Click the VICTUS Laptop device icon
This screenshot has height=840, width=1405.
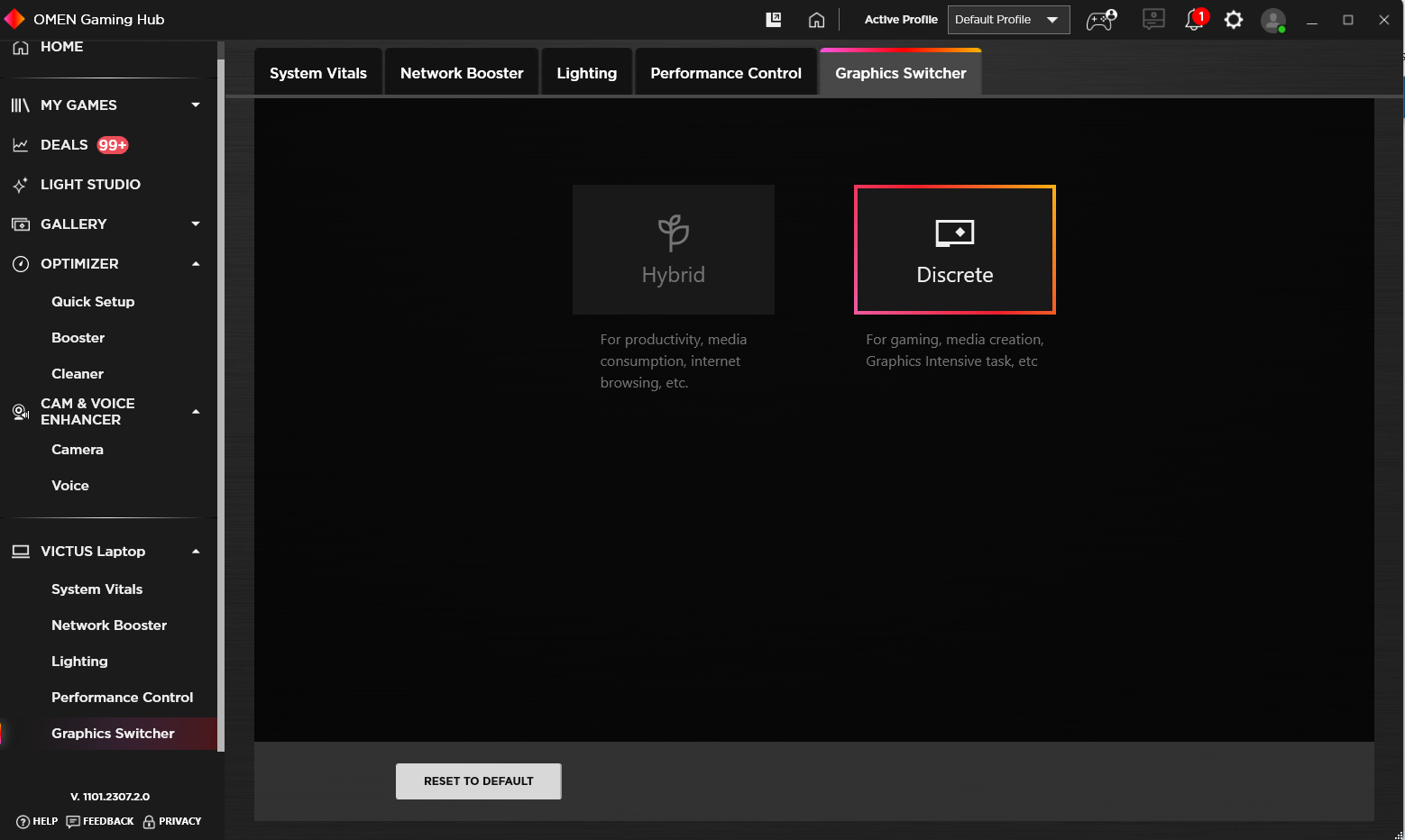21,552
